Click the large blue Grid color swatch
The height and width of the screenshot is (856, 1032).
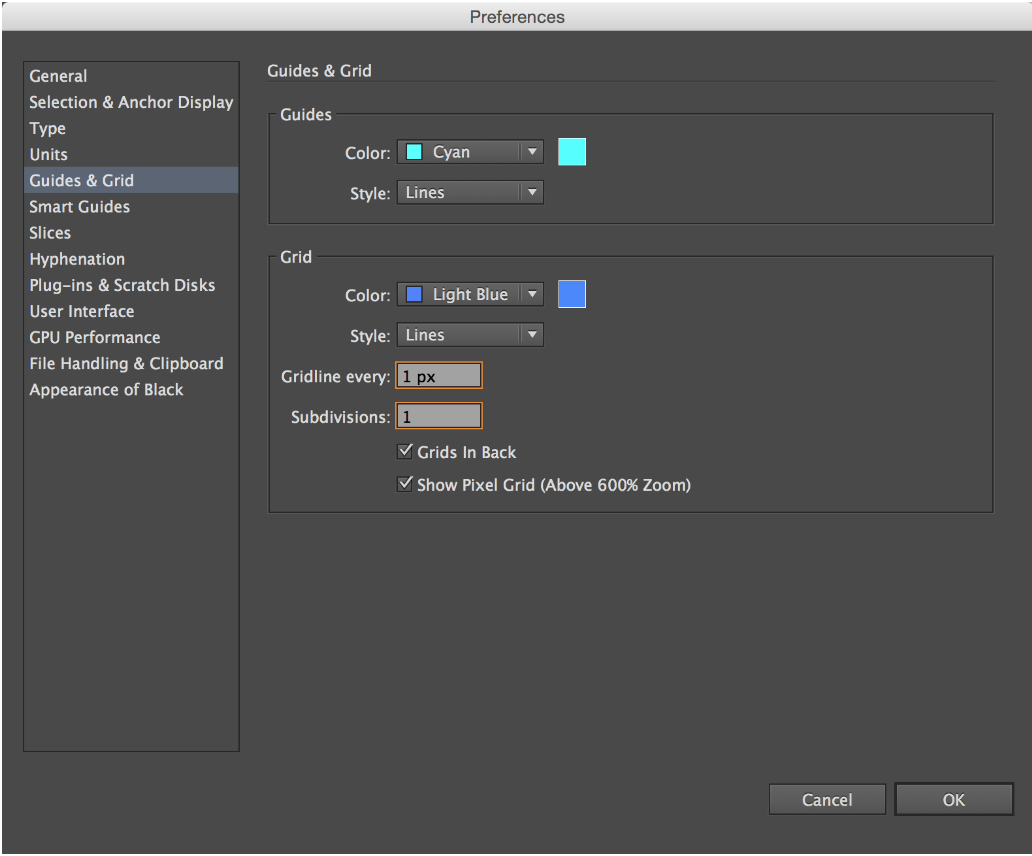[572, 294]
